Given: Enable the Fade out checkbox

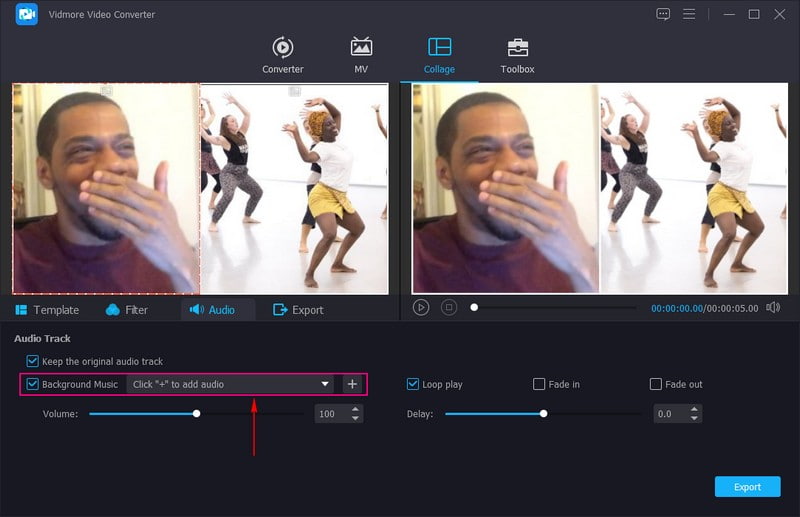Looking at the screenshot, I should (656, 384).
